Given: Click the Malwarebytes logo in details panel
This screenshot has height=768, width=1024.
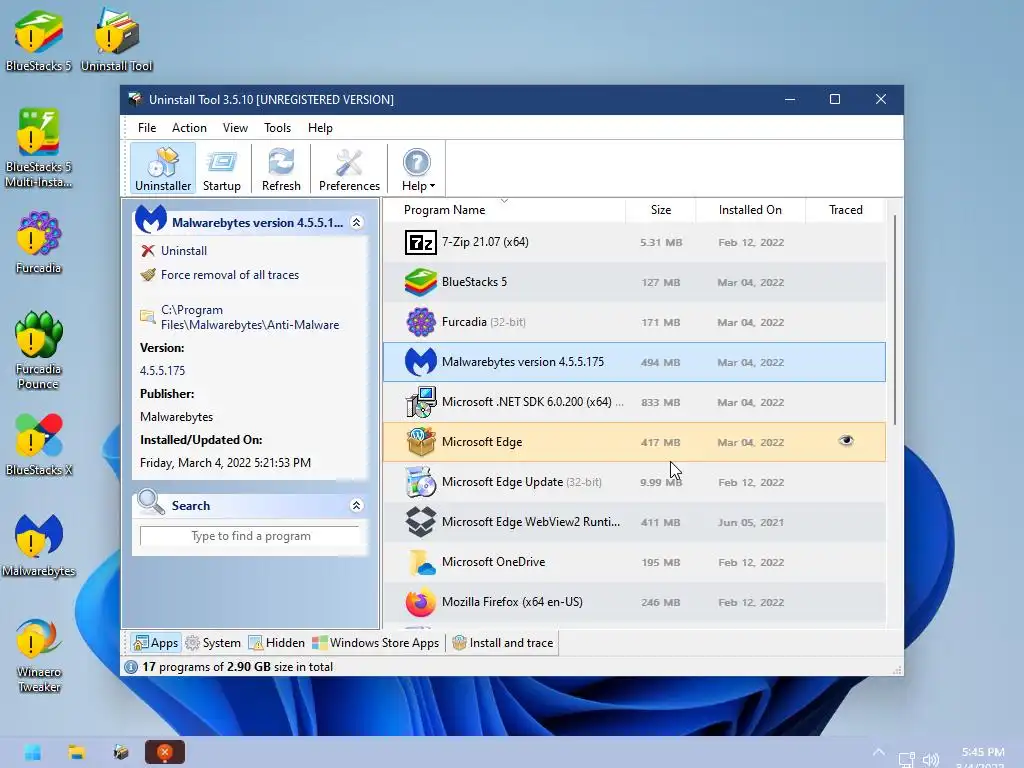Looking at the screenshot, I should (151, 220).
